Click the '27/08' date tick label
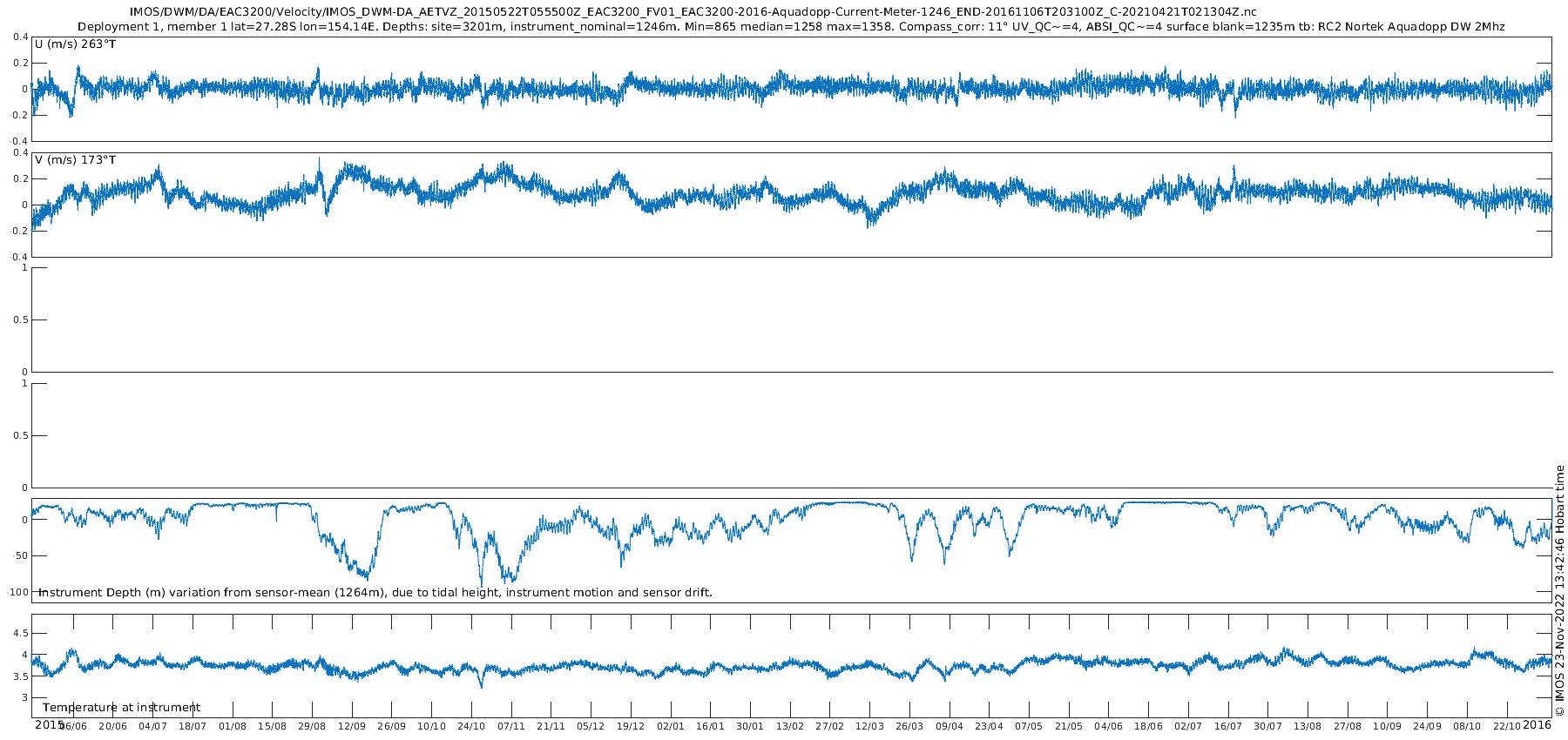Viewport: 1568px width, 740px height. (1348, 726)
